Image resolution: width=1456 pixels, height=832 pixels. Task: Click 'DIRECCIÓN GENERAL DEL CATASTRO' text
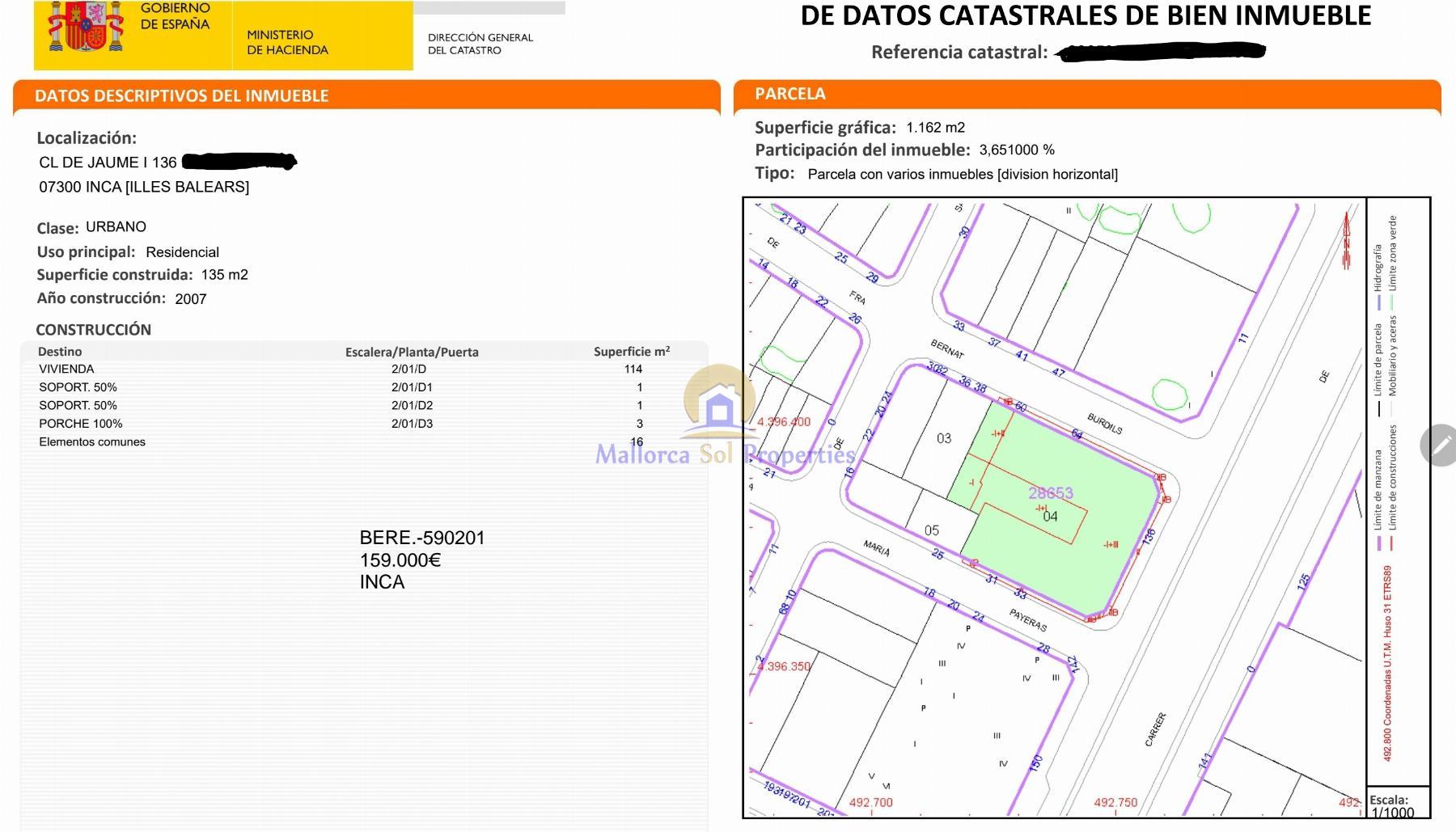(x=480, y=44)
